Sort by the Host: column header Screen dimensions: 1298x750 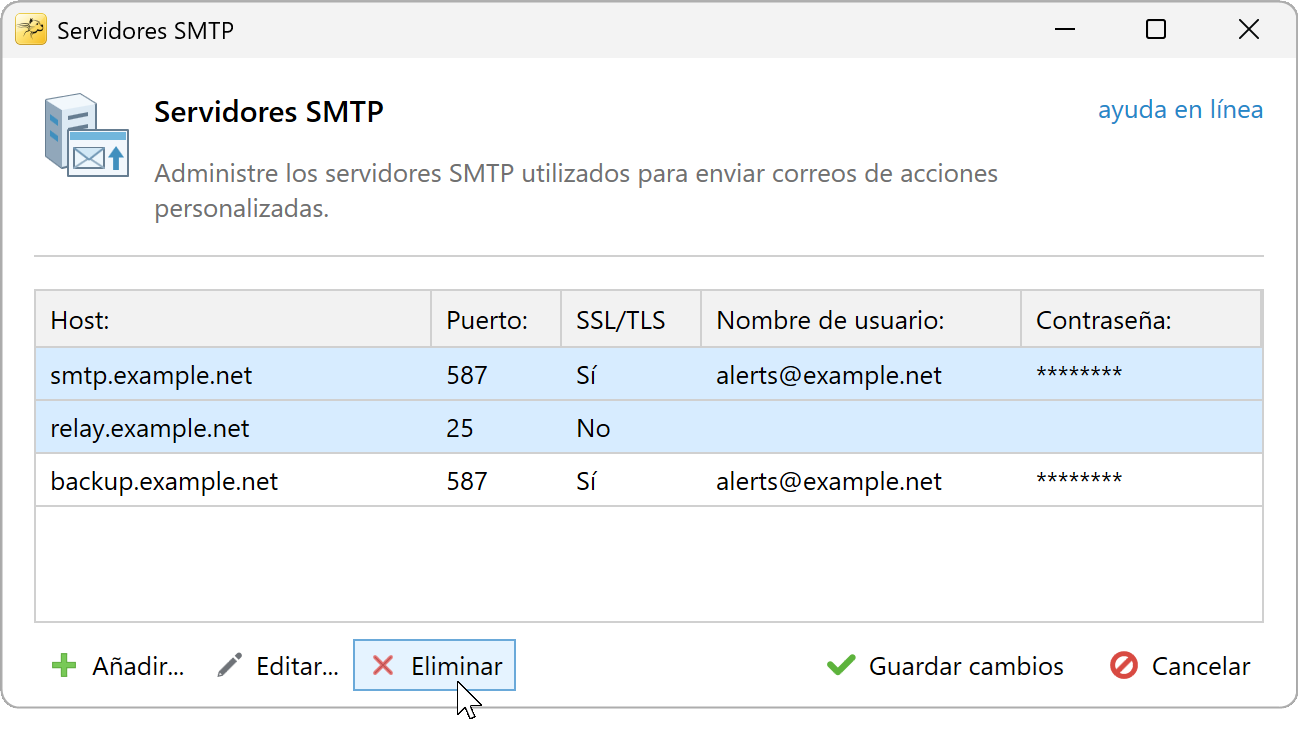pos(233,320)
